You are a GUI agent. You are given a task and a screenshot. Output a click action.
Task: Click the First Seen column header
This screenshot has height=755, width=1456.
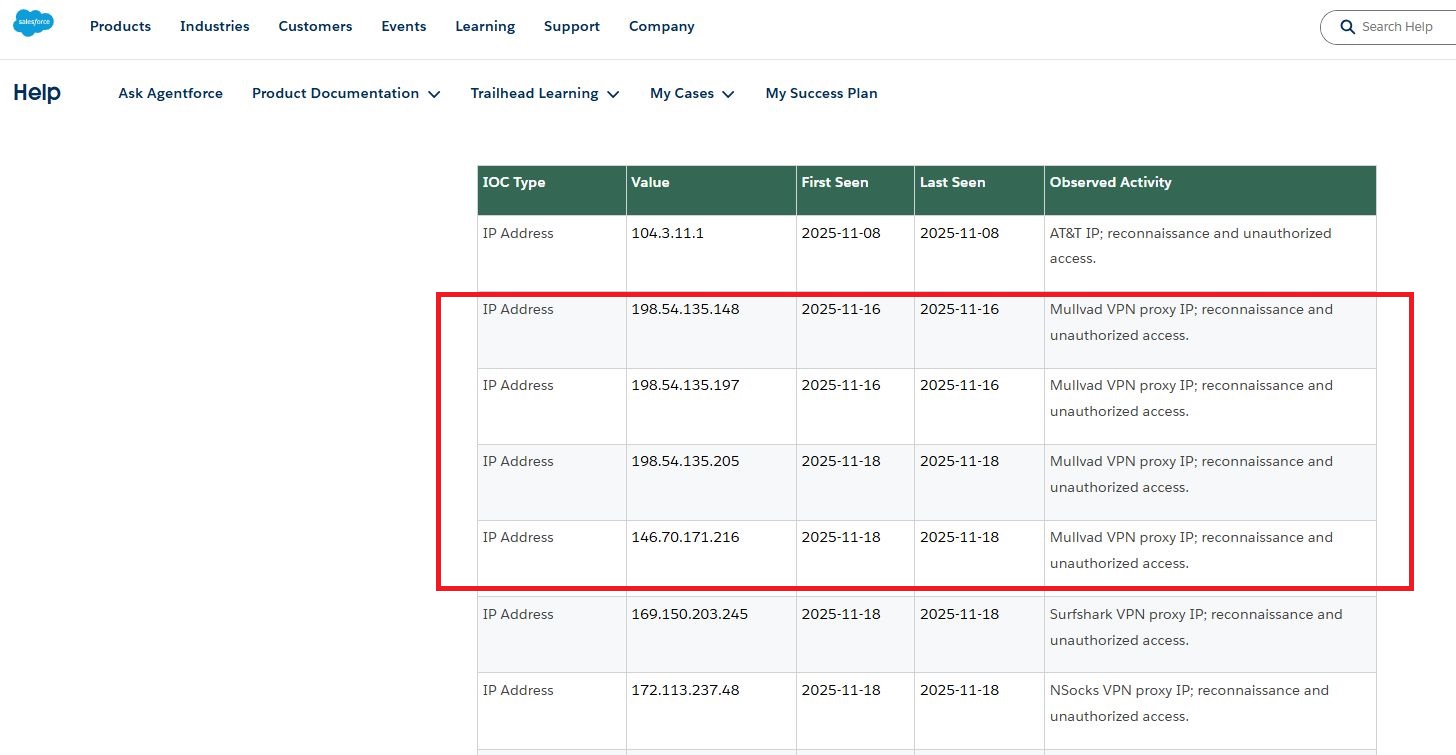pos(834,182)
